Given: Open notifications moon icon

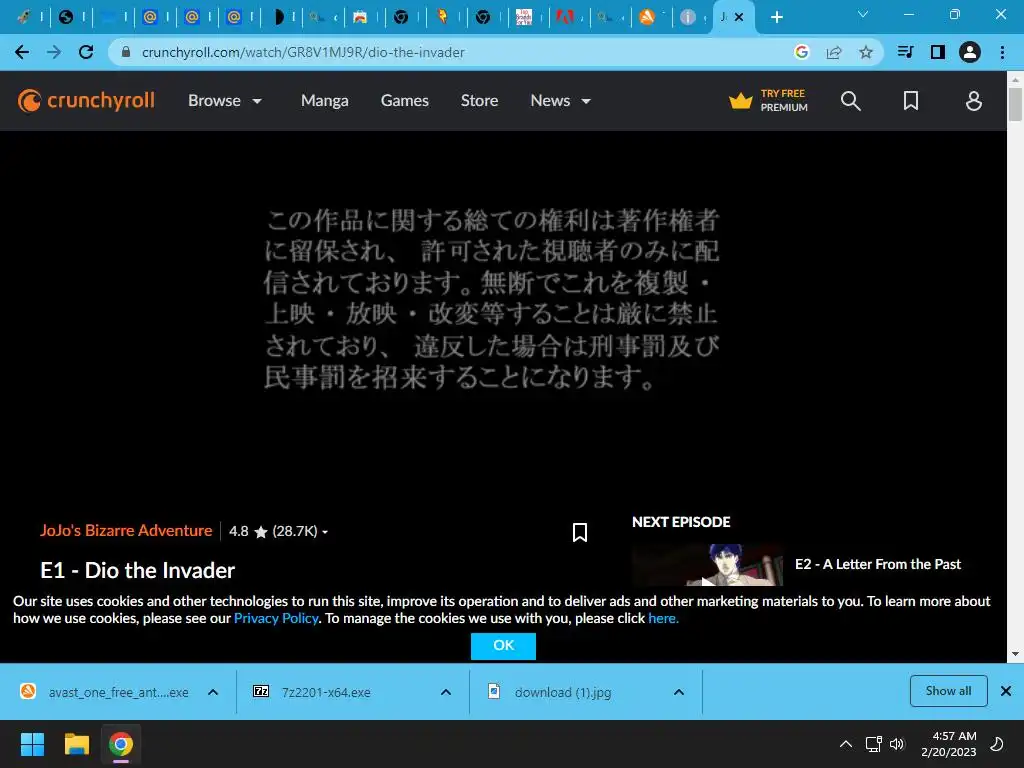Looking at the screenshot, I should point(997,744).
